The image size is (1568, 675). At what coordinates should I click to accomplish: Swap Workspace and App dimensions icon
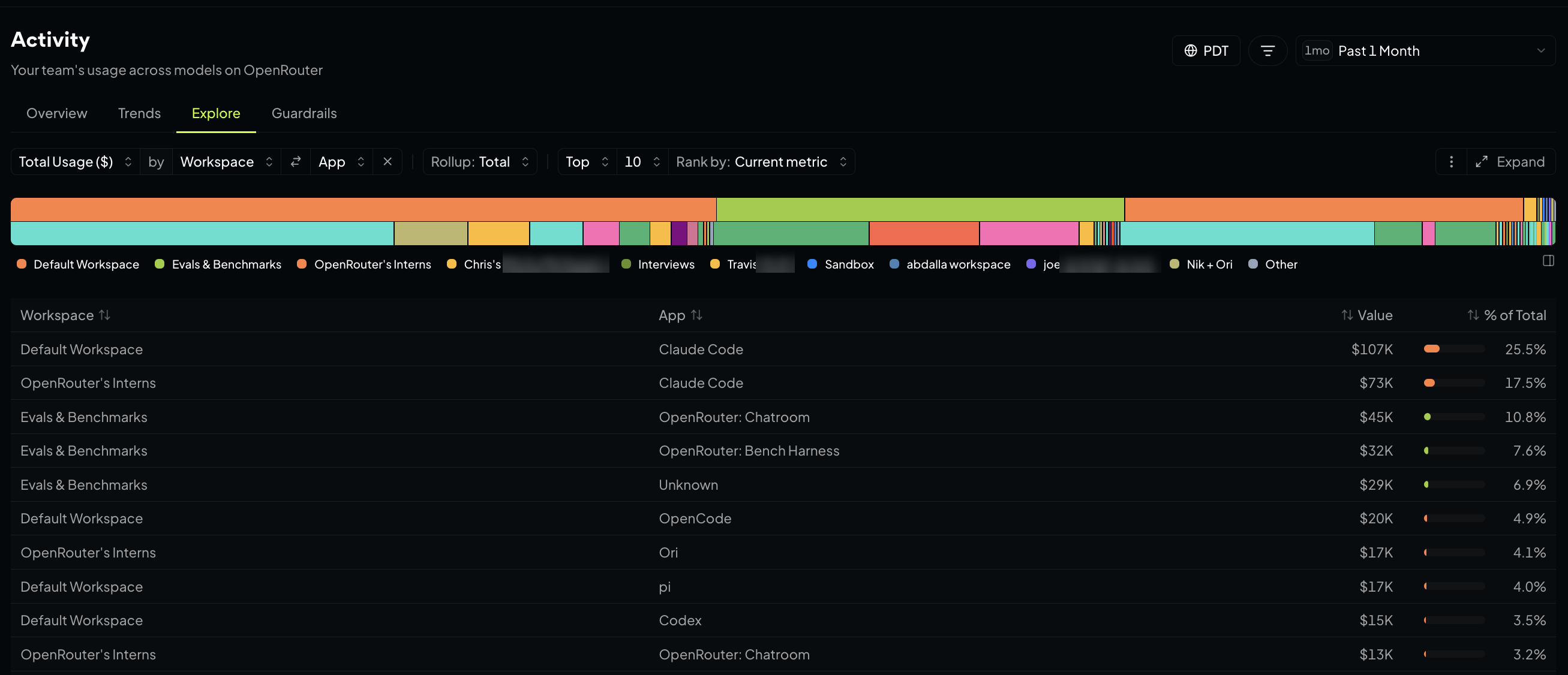296,162
